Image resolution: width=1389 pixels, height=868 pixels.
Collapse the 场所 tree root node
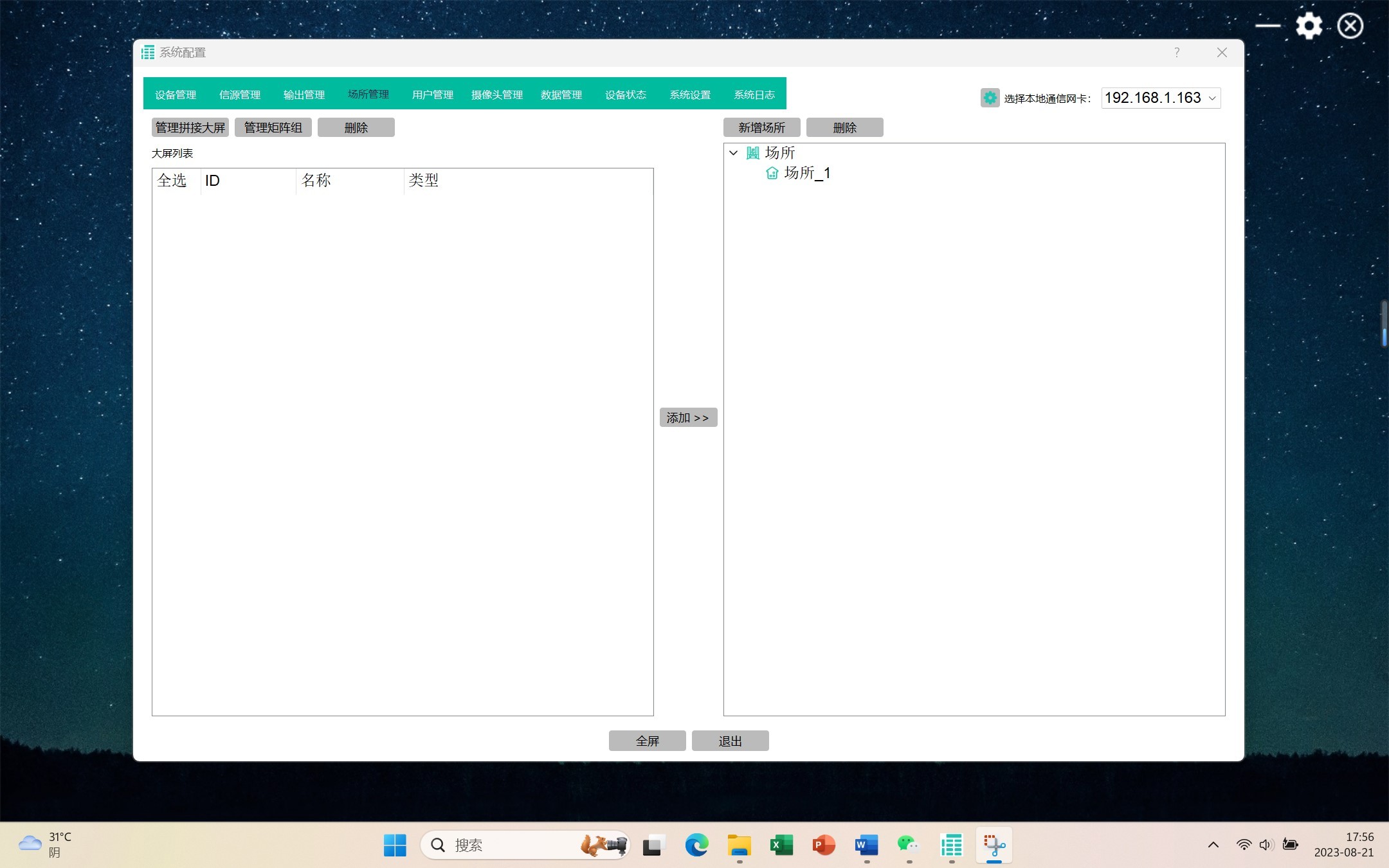pyautogui.click(x=734, y=153)
